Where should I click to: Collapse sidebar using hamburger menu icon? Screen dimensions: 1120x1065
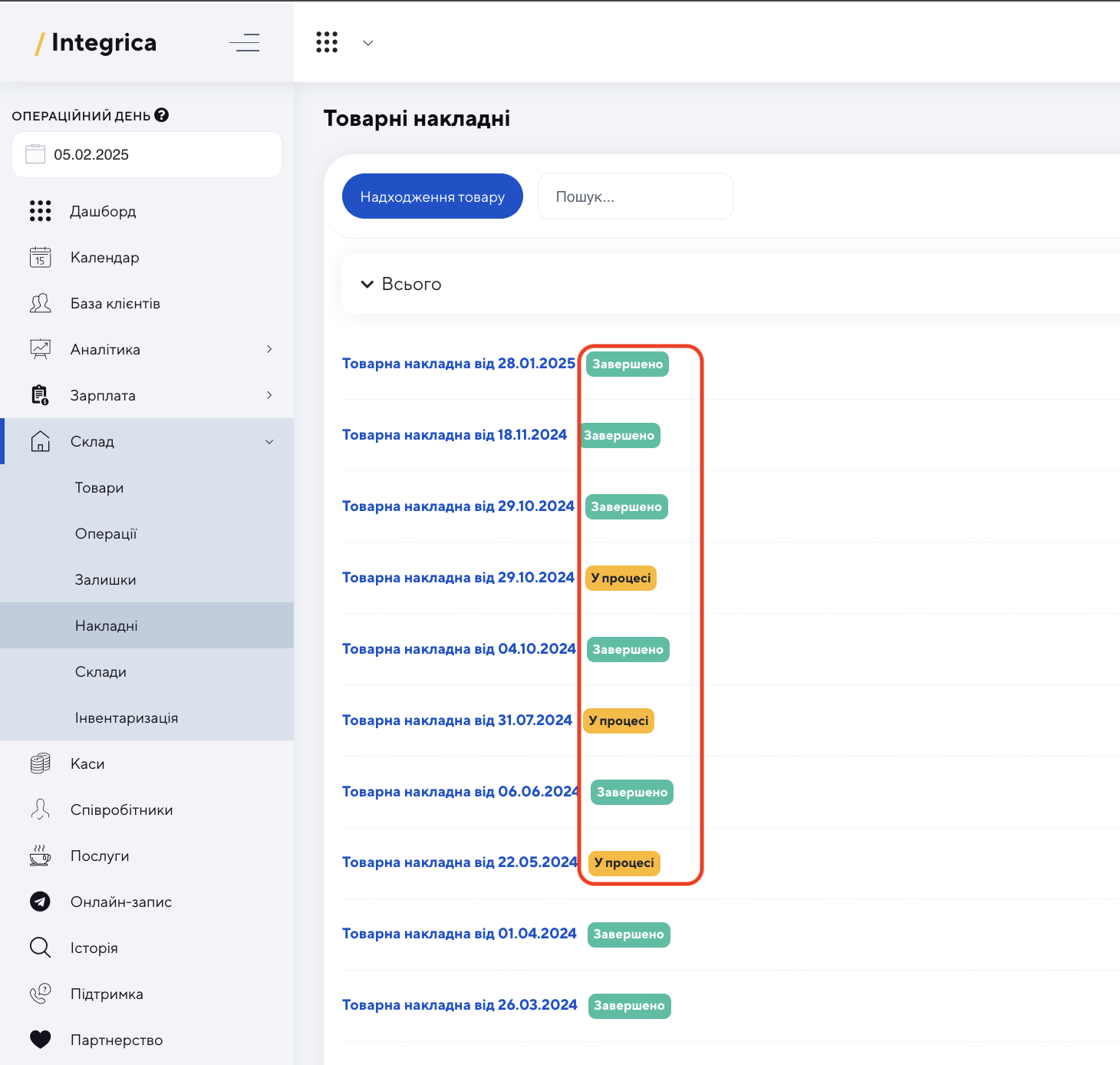(245, 42)
